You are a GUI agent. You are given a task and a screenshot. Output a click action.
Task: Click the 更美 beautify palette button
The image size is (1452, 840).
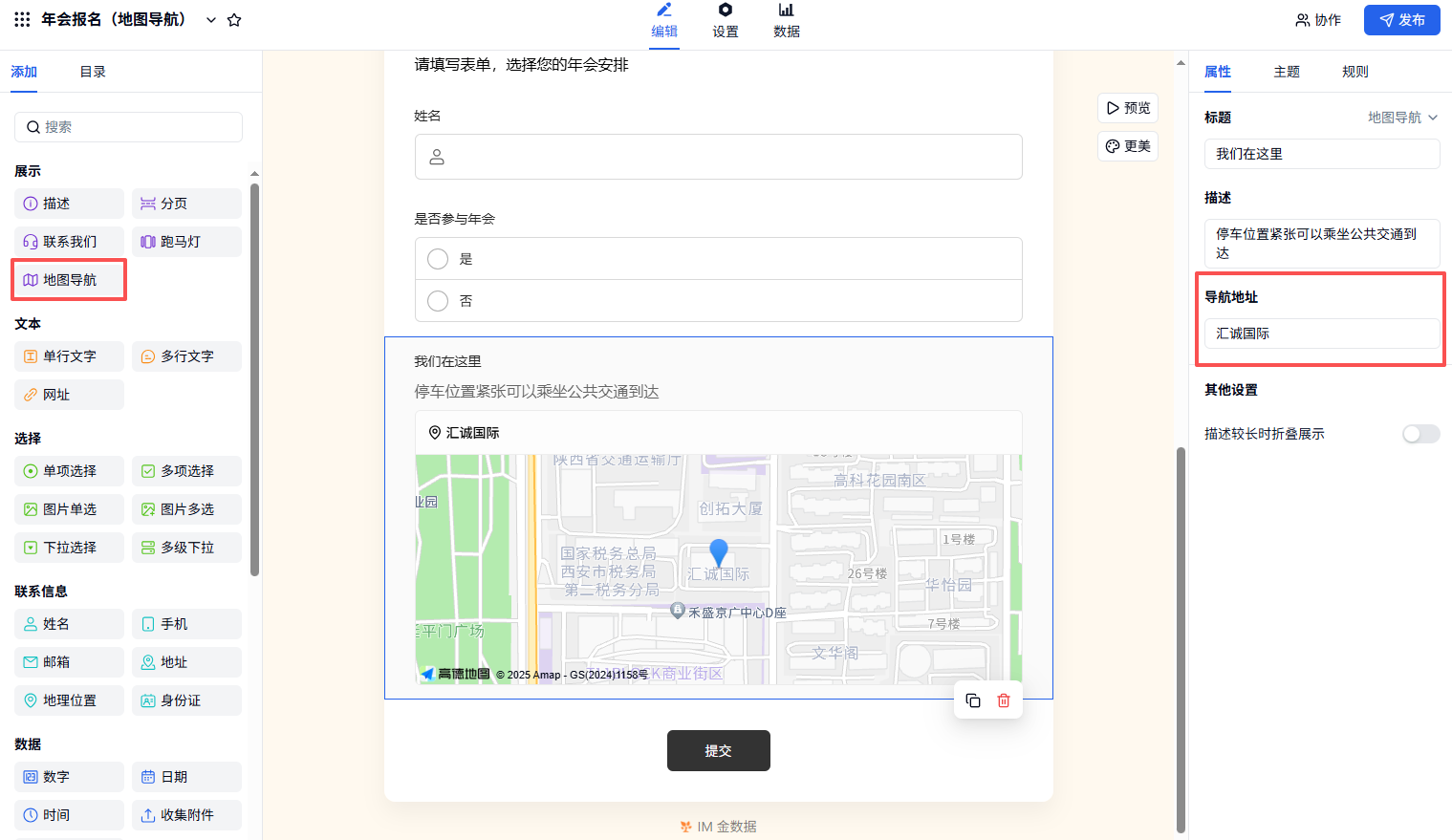coord(1128,146)
